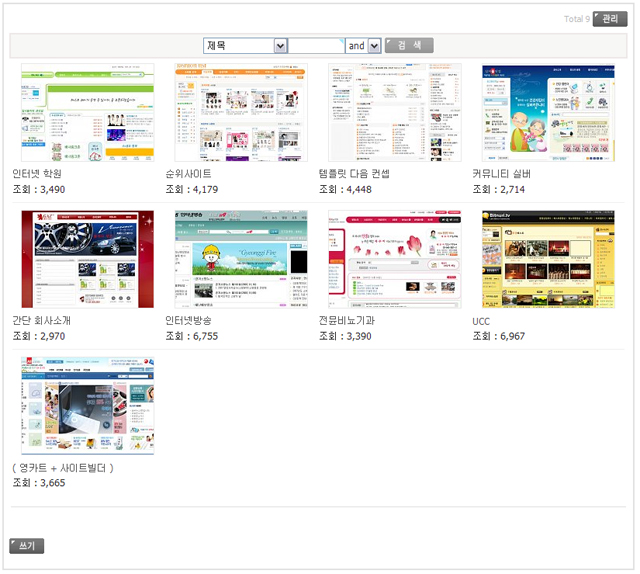Open the 인터넷방송 thumbnail image
The image size is (640, 574).
[241, 259]
